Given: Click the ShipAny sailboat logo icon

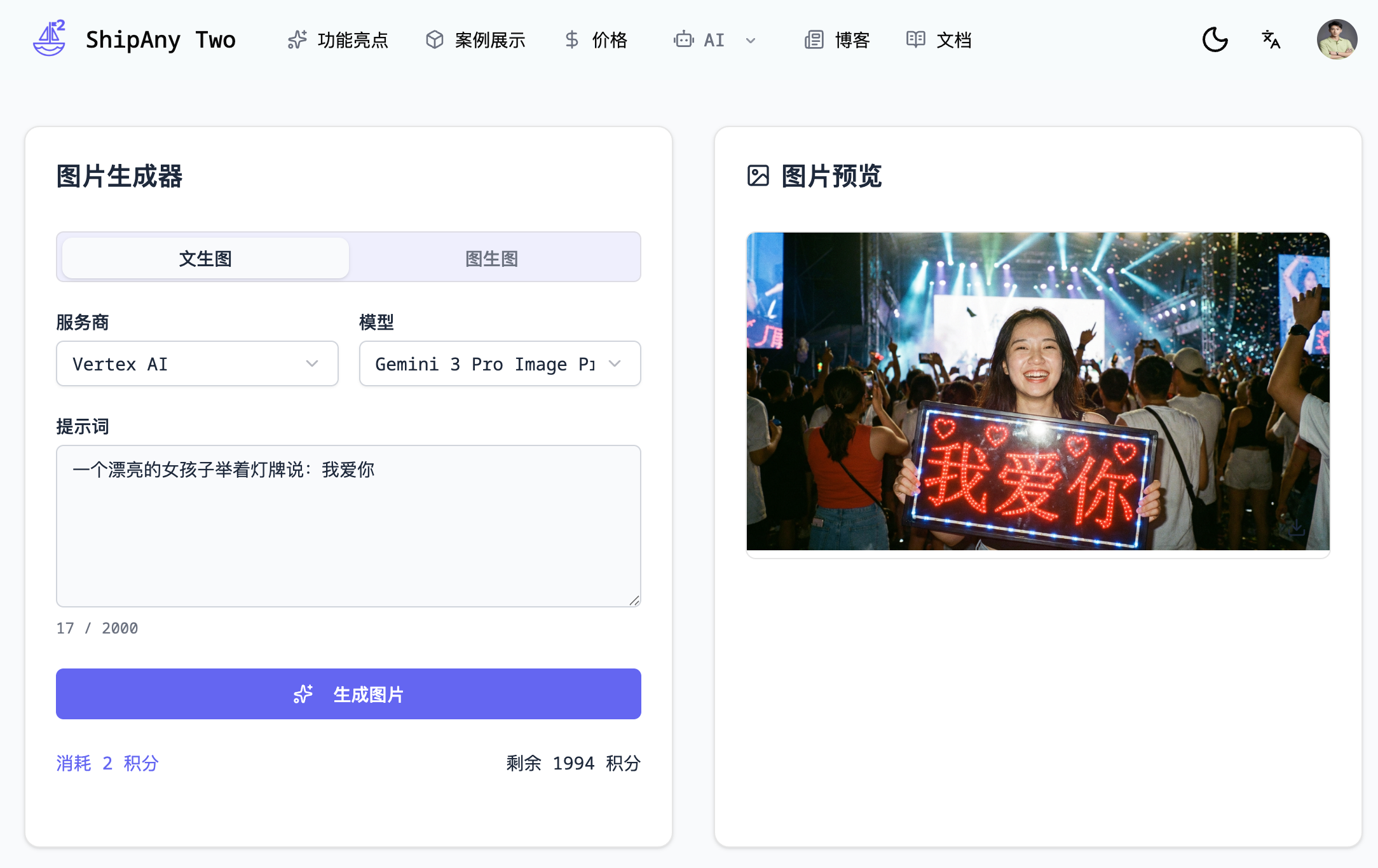Looking at the screenshot, I should [50, 38].
